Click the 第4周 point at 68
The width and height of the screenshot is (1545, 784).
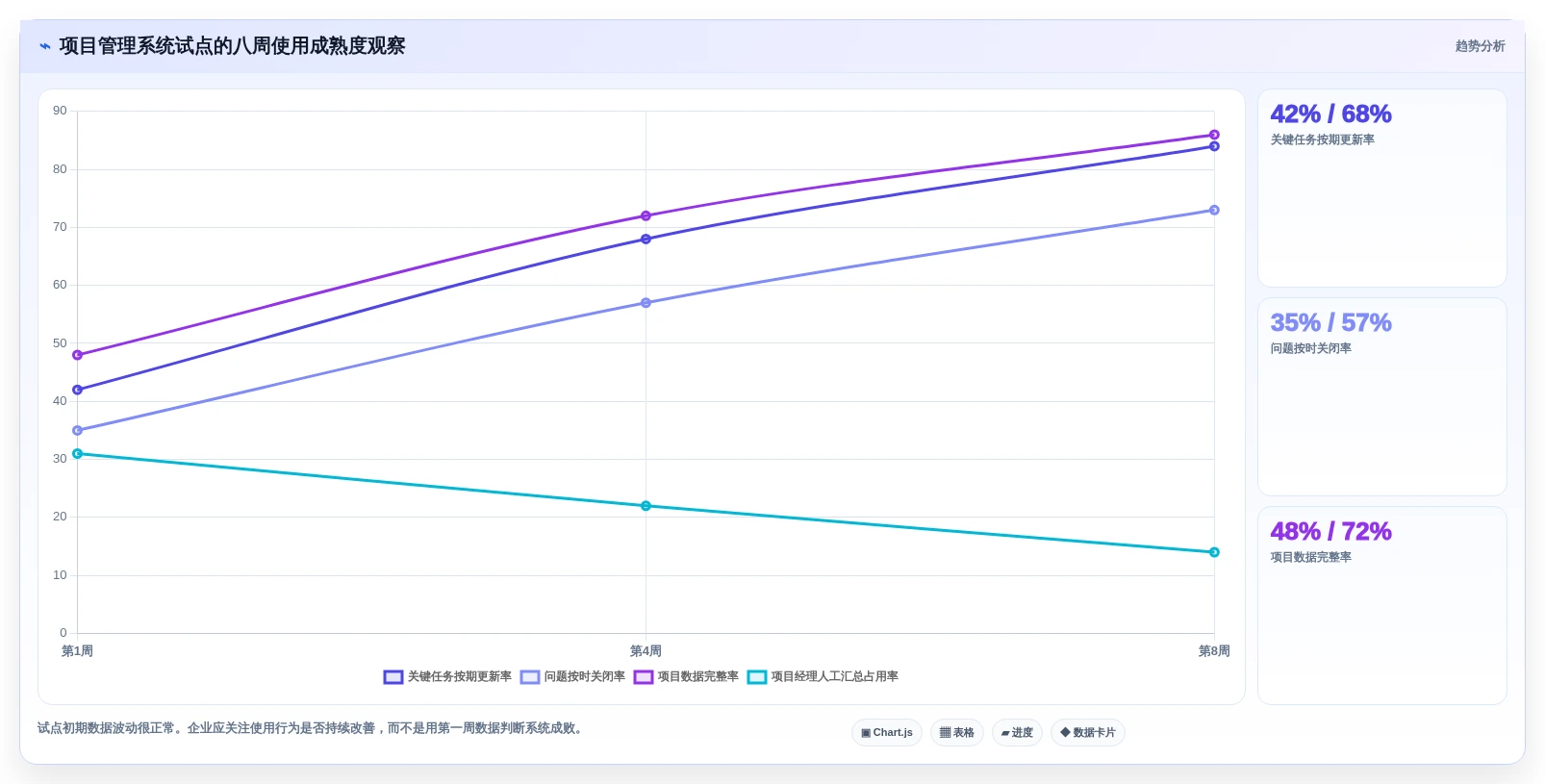click(646, 239)
